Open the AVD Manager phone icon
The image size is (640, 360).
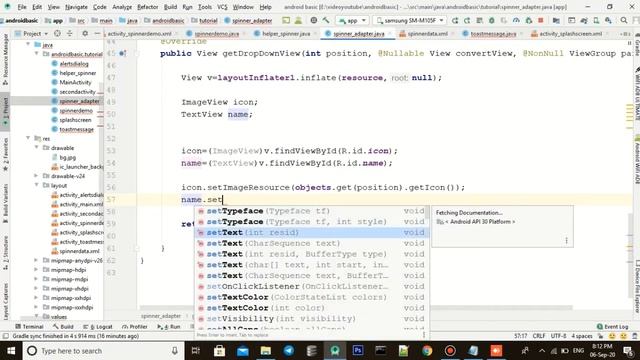(x=596, y=20)
